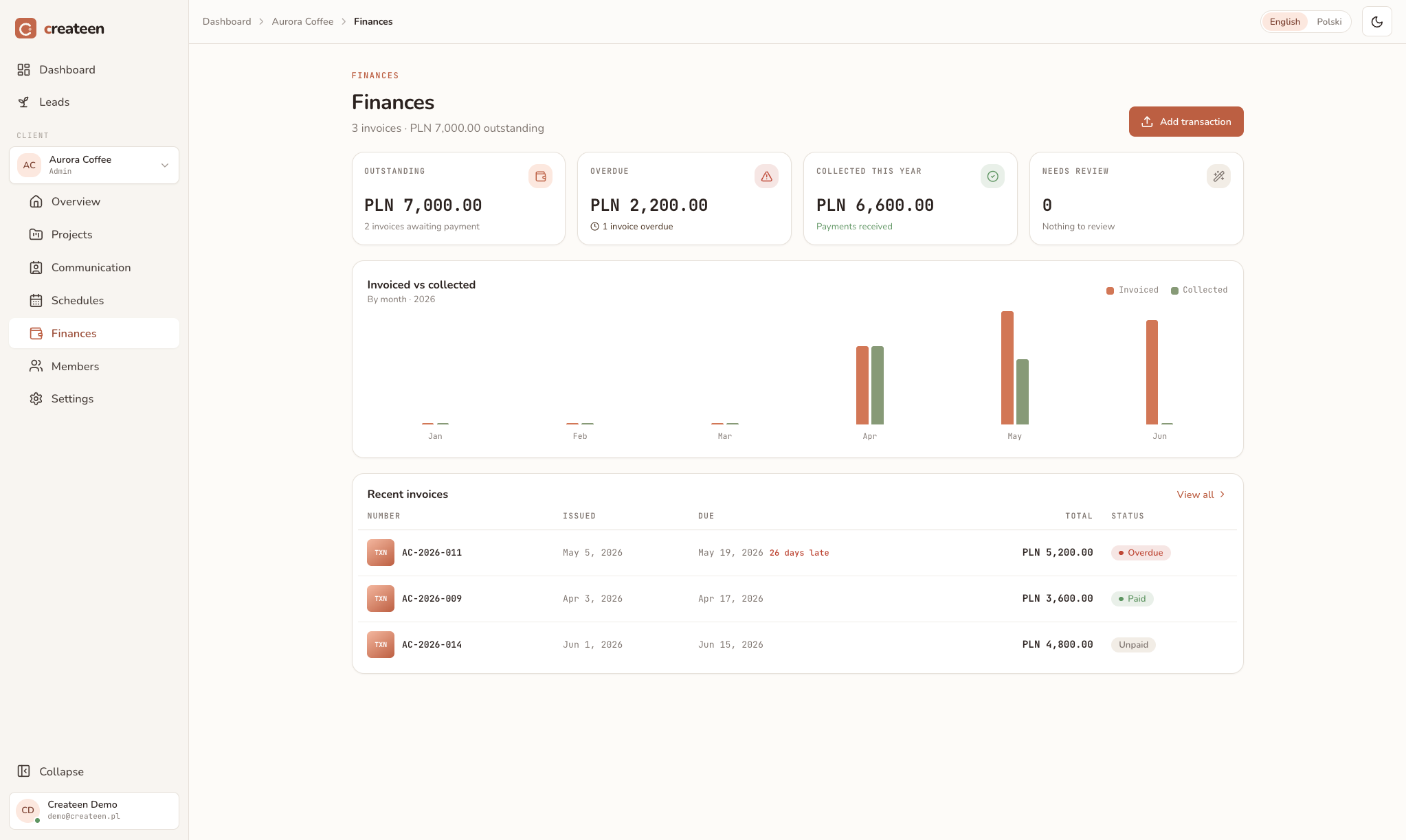The height and width of the screenshot is (840, 1406).
Task: Click the Schedules calendar icon
Action: [36, 300]
